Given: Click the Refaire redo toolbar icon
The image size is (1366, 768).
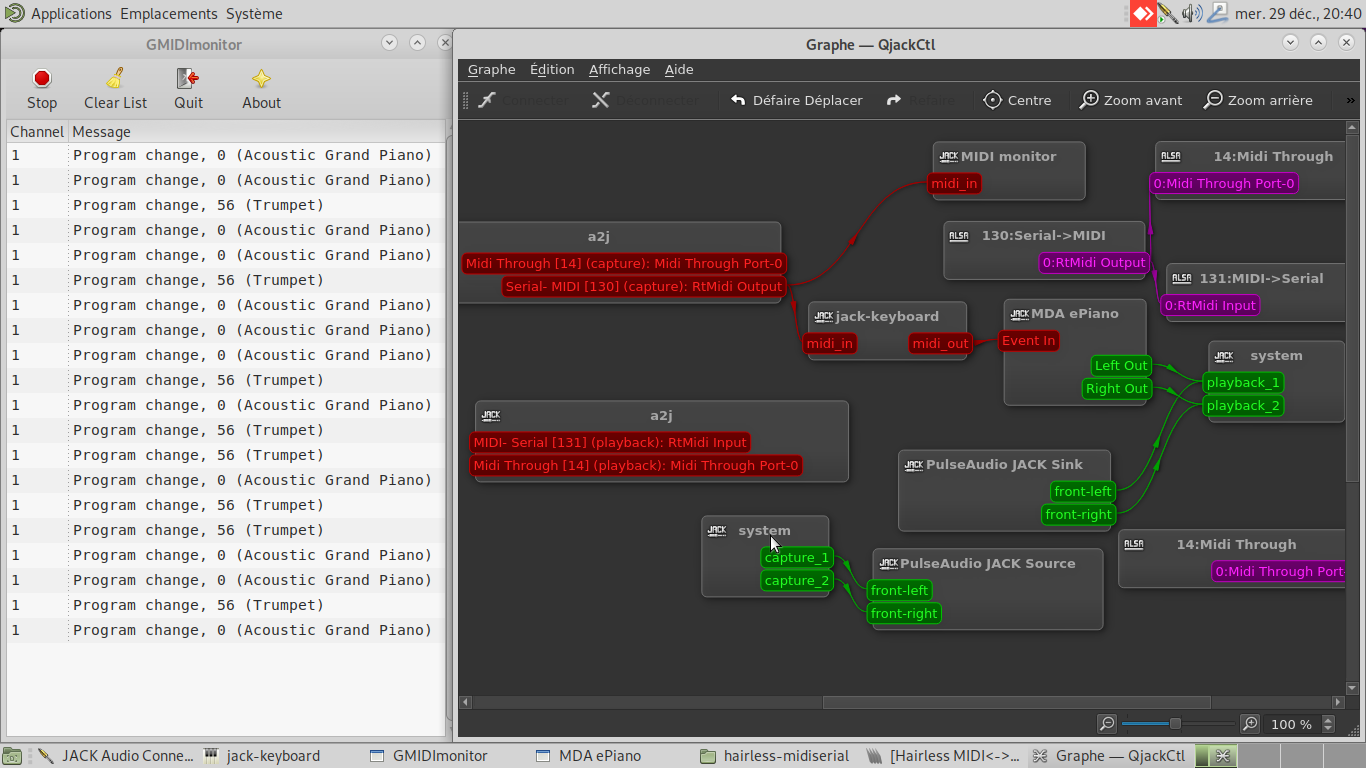Looking at the screenshot, I should pyautogui.click(x=894, y=100).
